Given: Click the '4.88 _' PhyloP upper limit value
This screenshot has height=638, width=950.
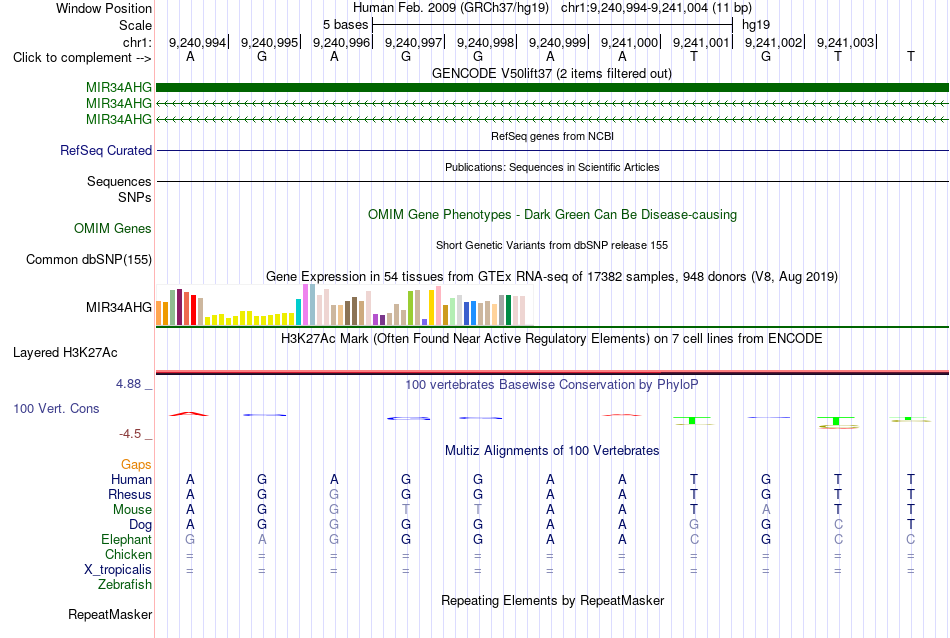Looking at the screenshot, I should pos(134,384).
